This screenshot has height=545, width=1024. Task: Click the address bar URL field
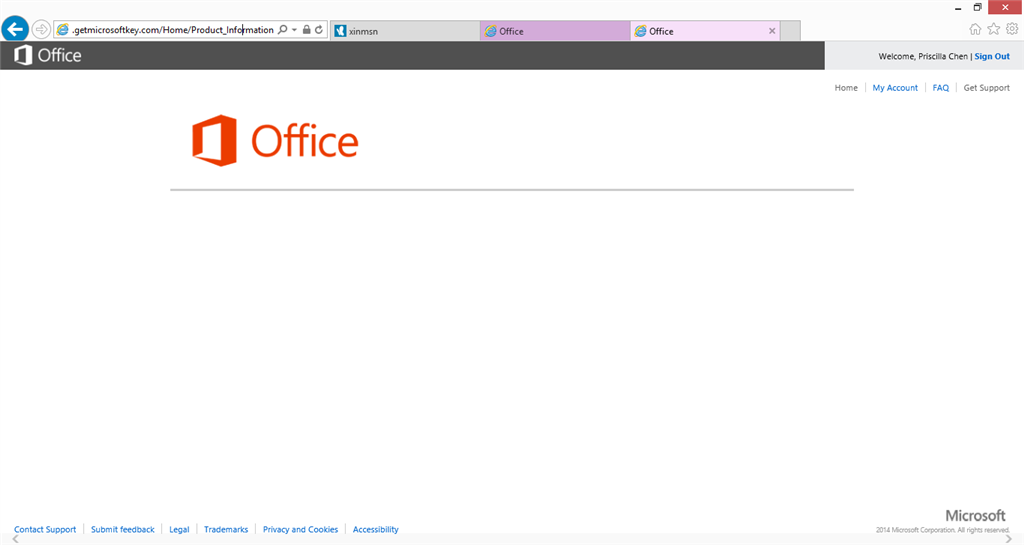coord(173,29)
